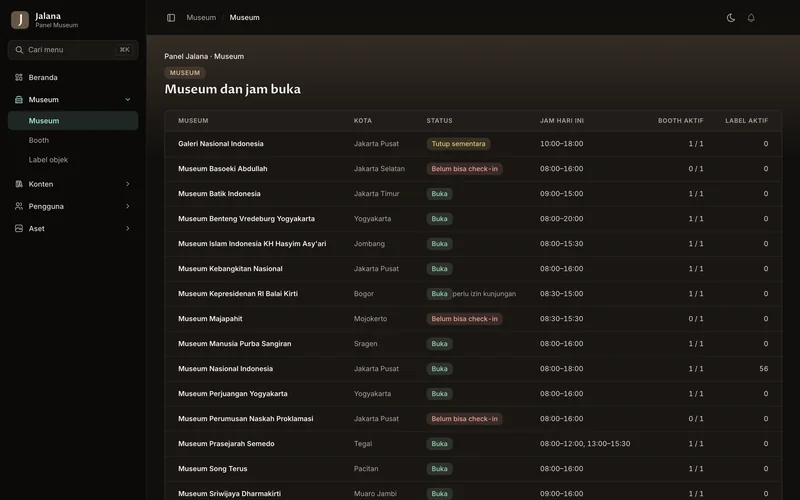800x500 pixels.
Task: Click the Muaro Jambi city cell
Action: (x=375, y=494)
